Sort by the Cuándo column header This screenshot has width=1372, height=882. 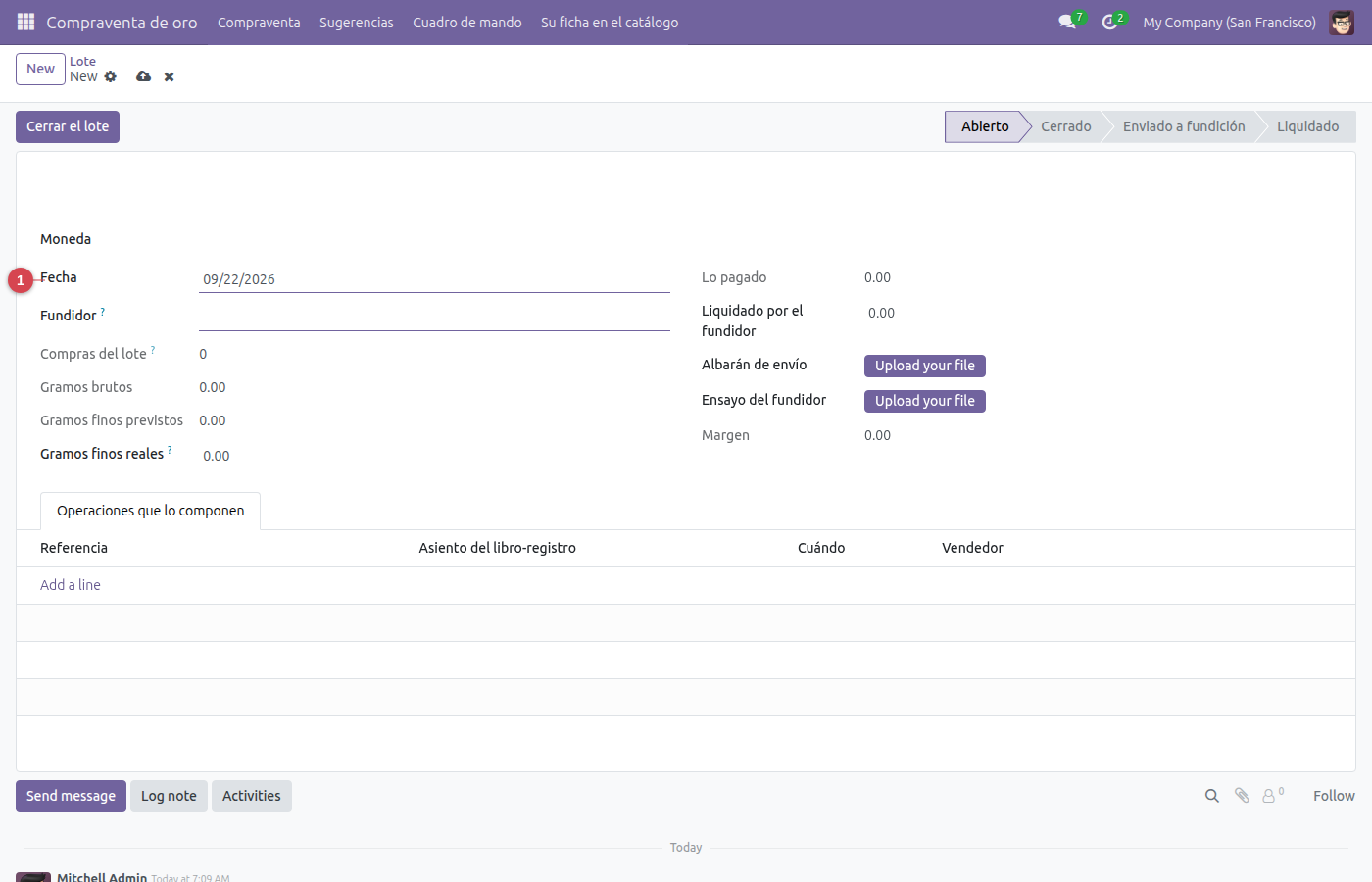(821, 548)
